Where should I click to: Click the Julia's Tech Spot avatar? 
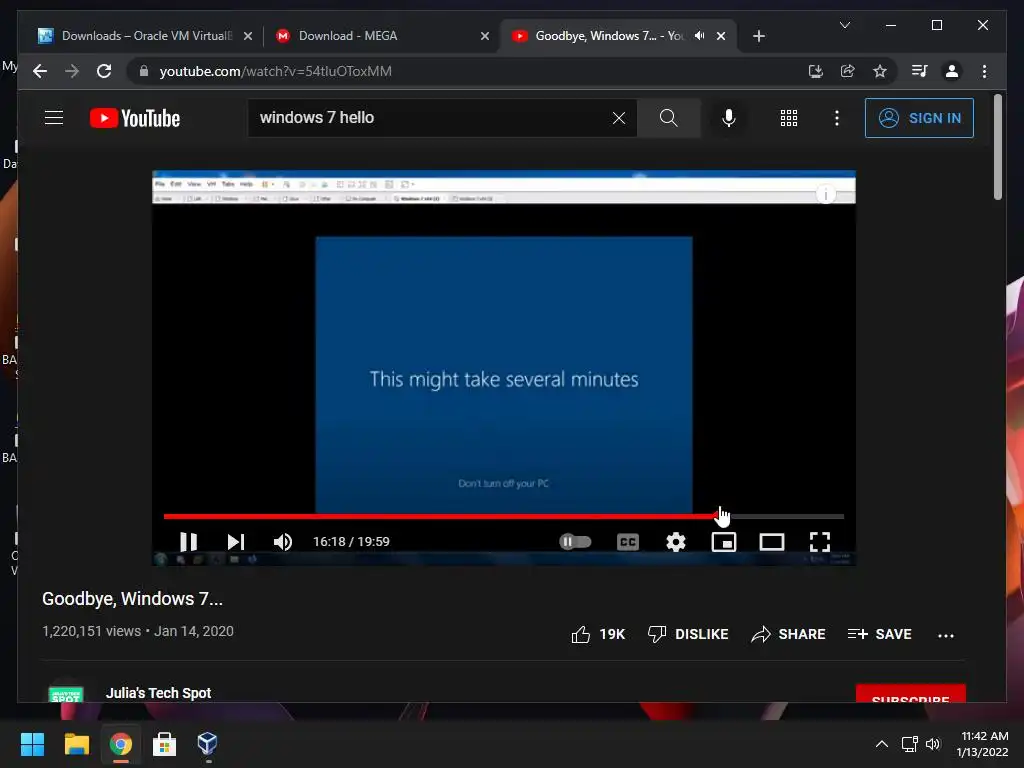coord(66,694)
